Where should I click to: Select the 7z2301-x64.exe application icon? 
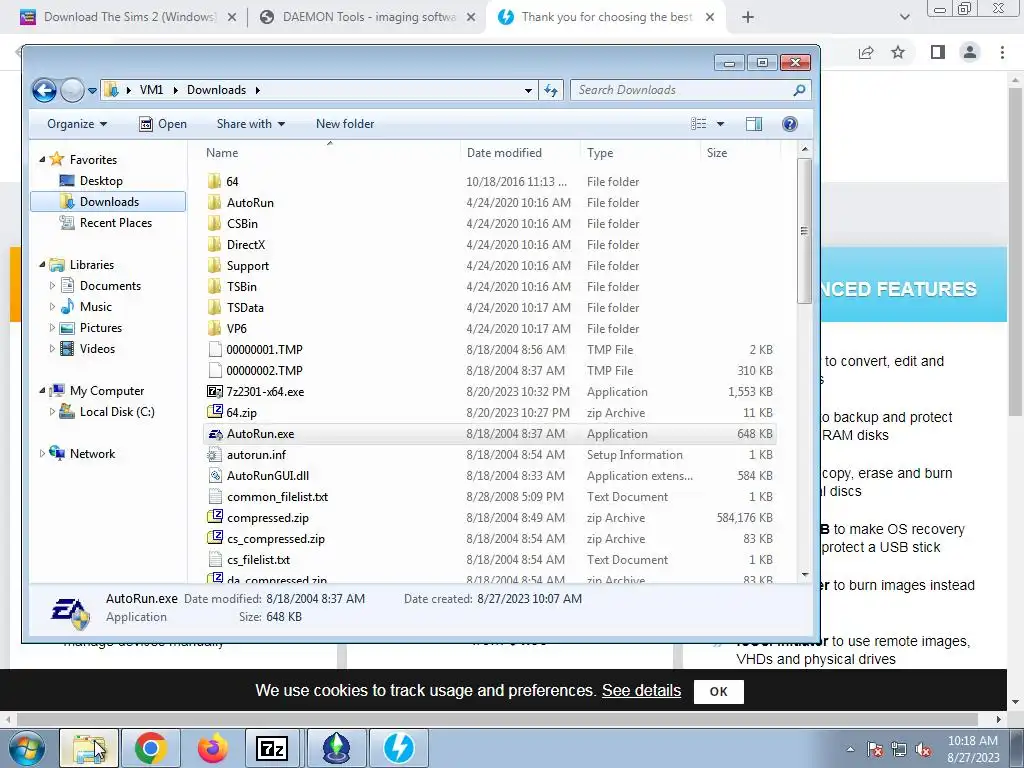pos(215,391)
